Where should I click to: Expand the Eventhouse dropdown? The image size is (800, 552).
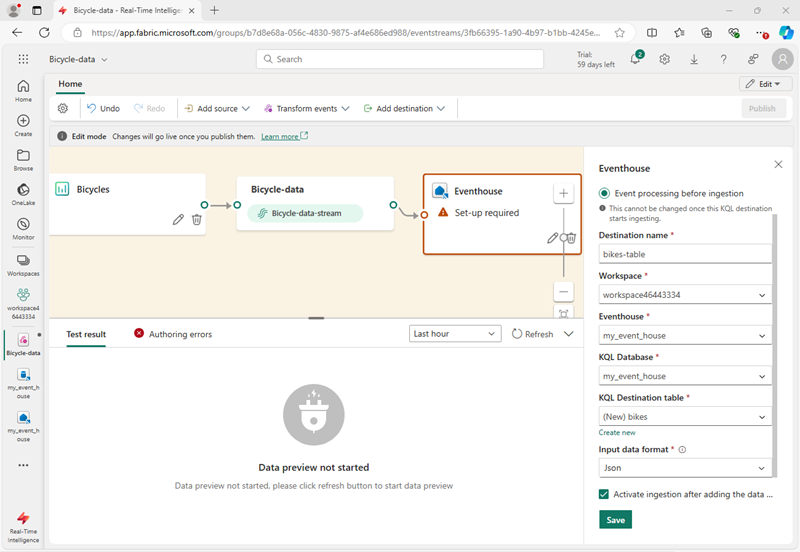[x=685, y=336]
